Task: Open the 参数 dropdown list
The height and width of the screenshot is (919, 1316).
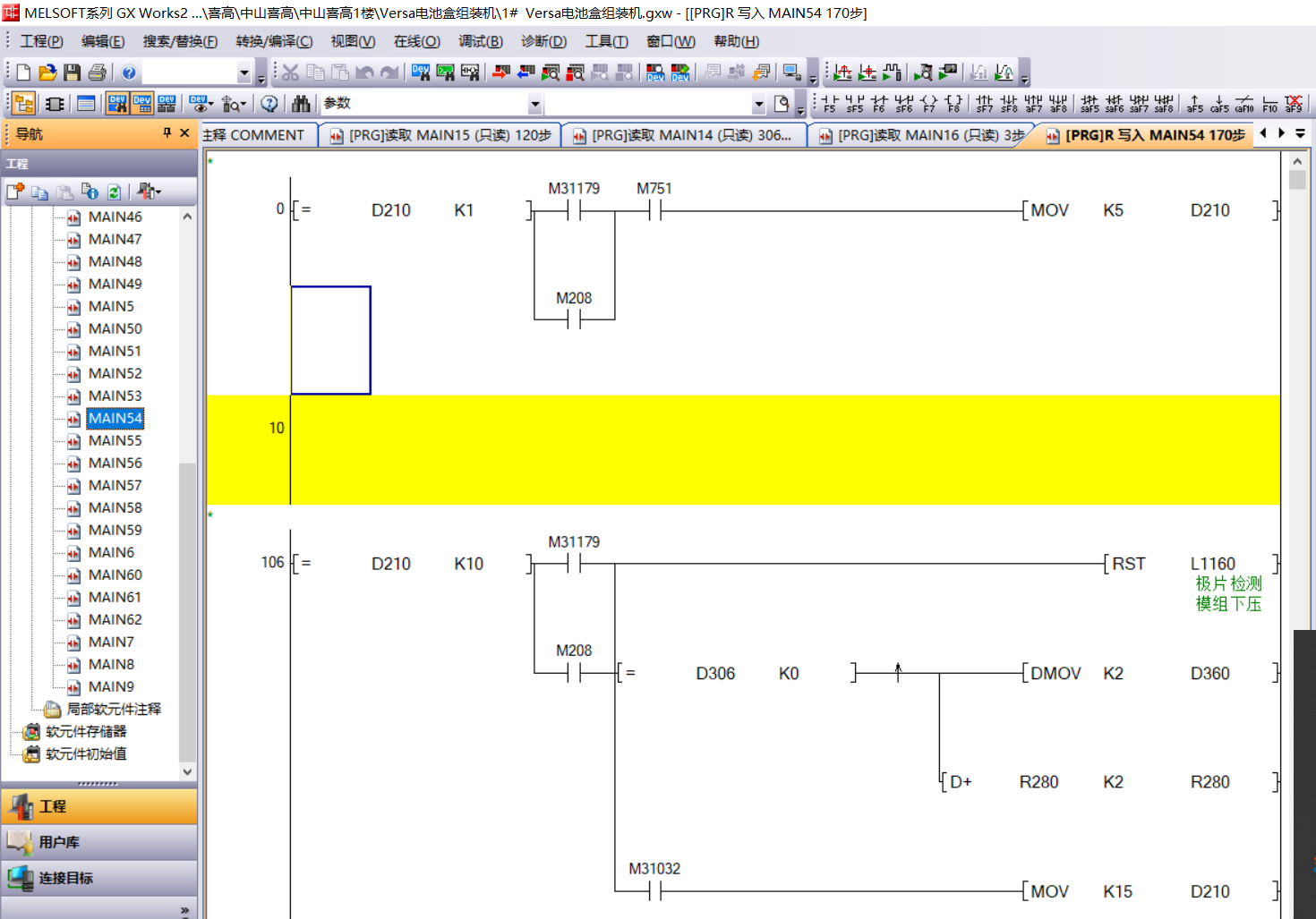Action: 534,104
